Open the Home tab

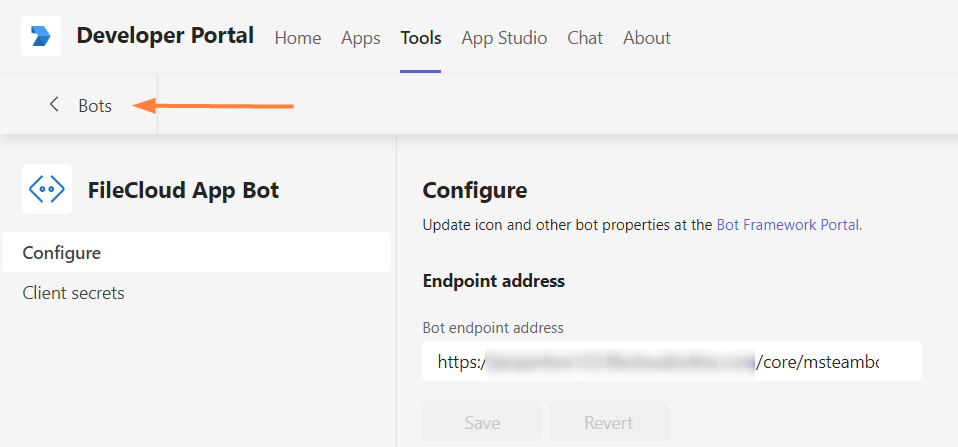298,38
